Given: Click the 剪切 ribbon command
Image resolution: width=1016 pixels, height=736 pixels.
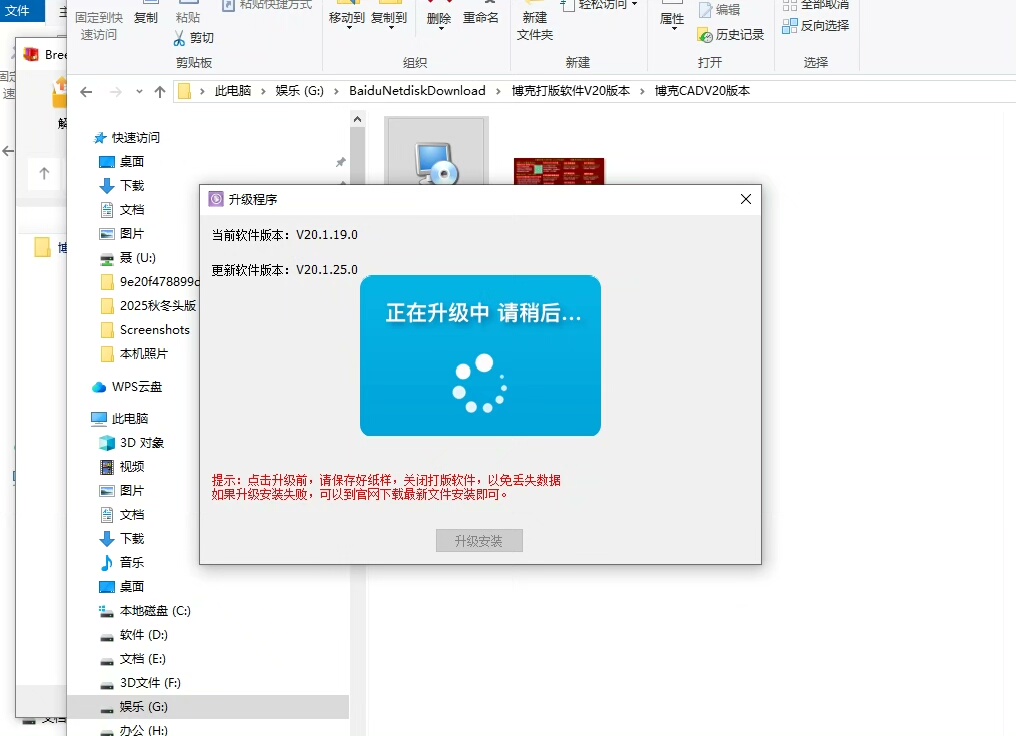Looking at the screenshot, I should pos(194,38).
